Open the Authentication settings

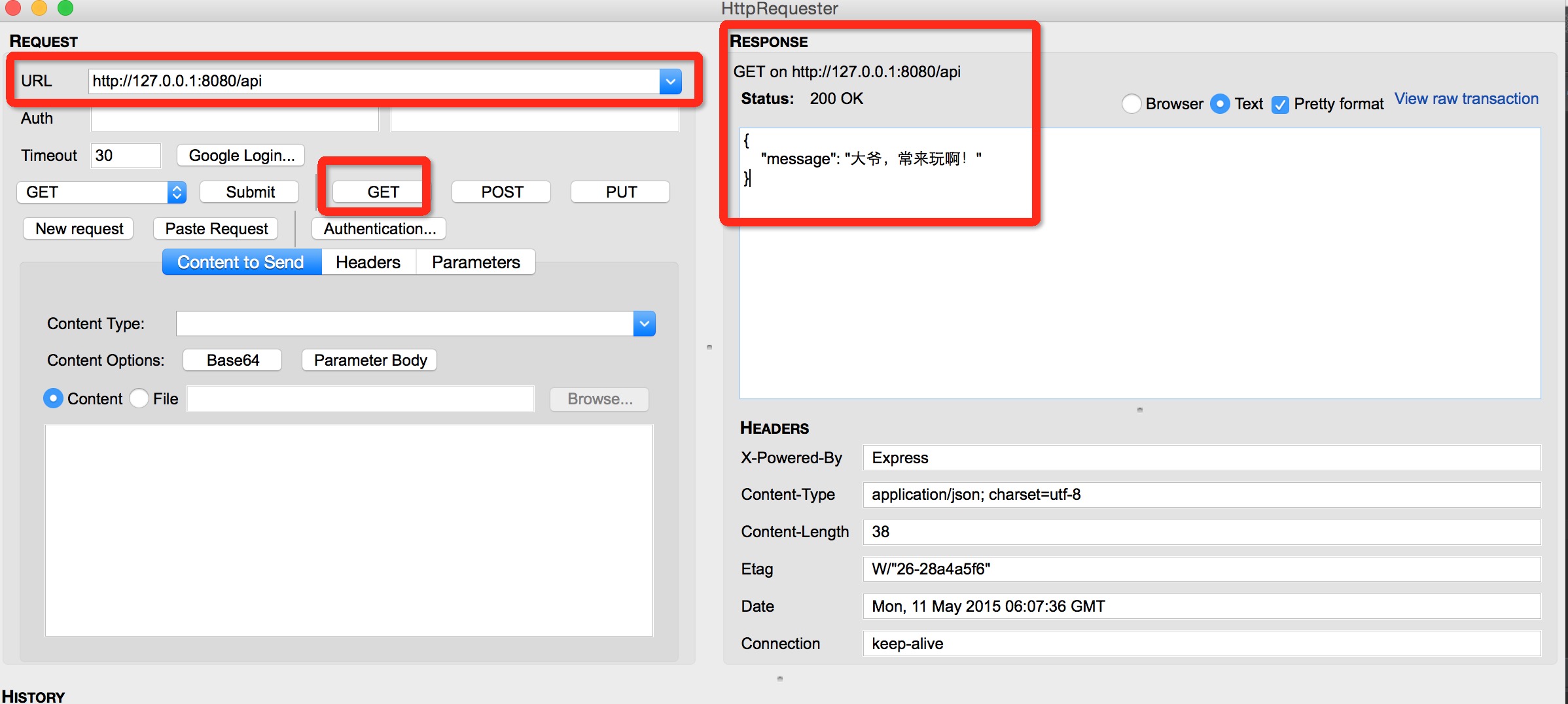379,229
